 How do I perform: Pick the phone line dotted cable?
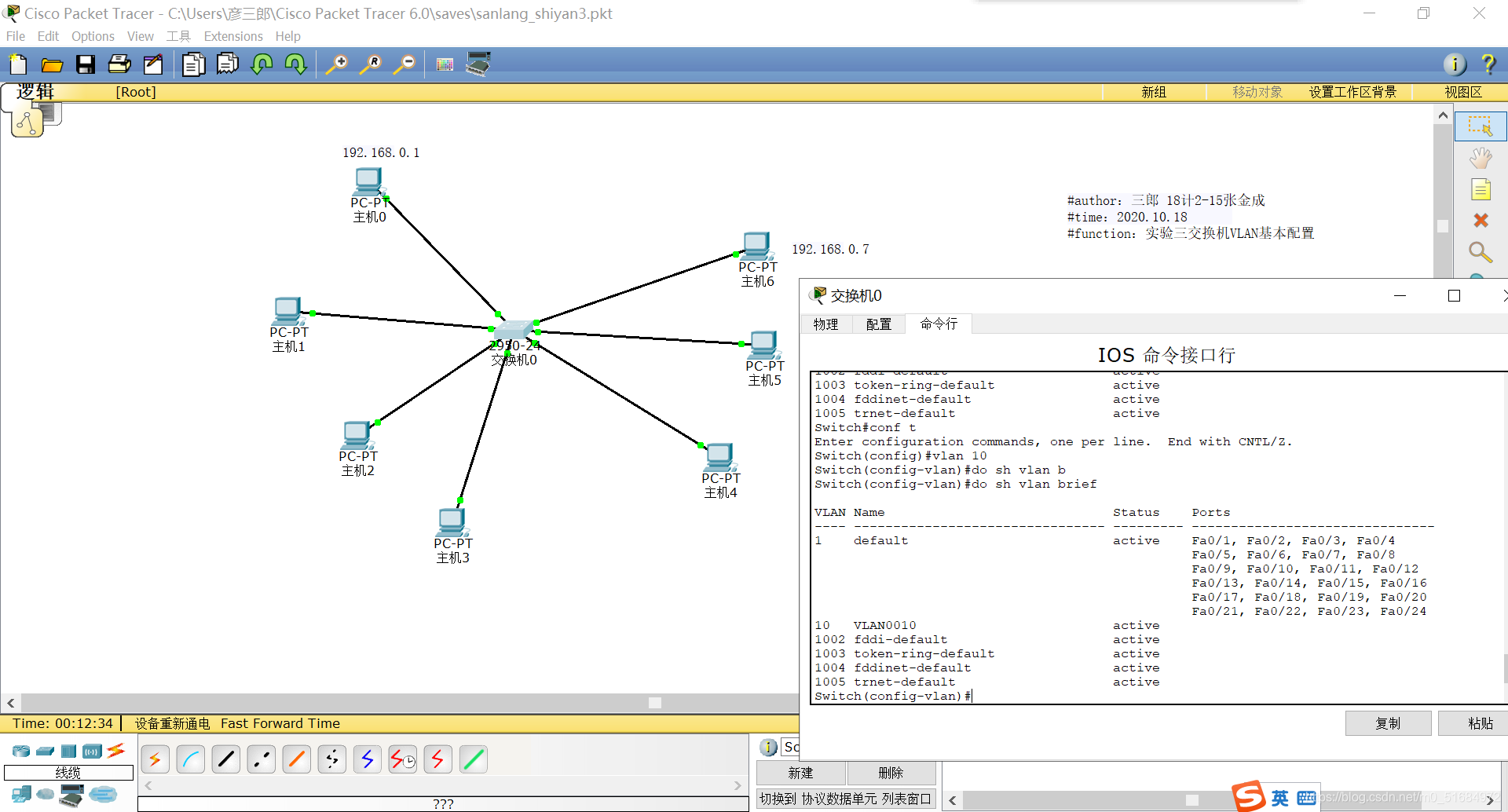click(x=332, y=759)
